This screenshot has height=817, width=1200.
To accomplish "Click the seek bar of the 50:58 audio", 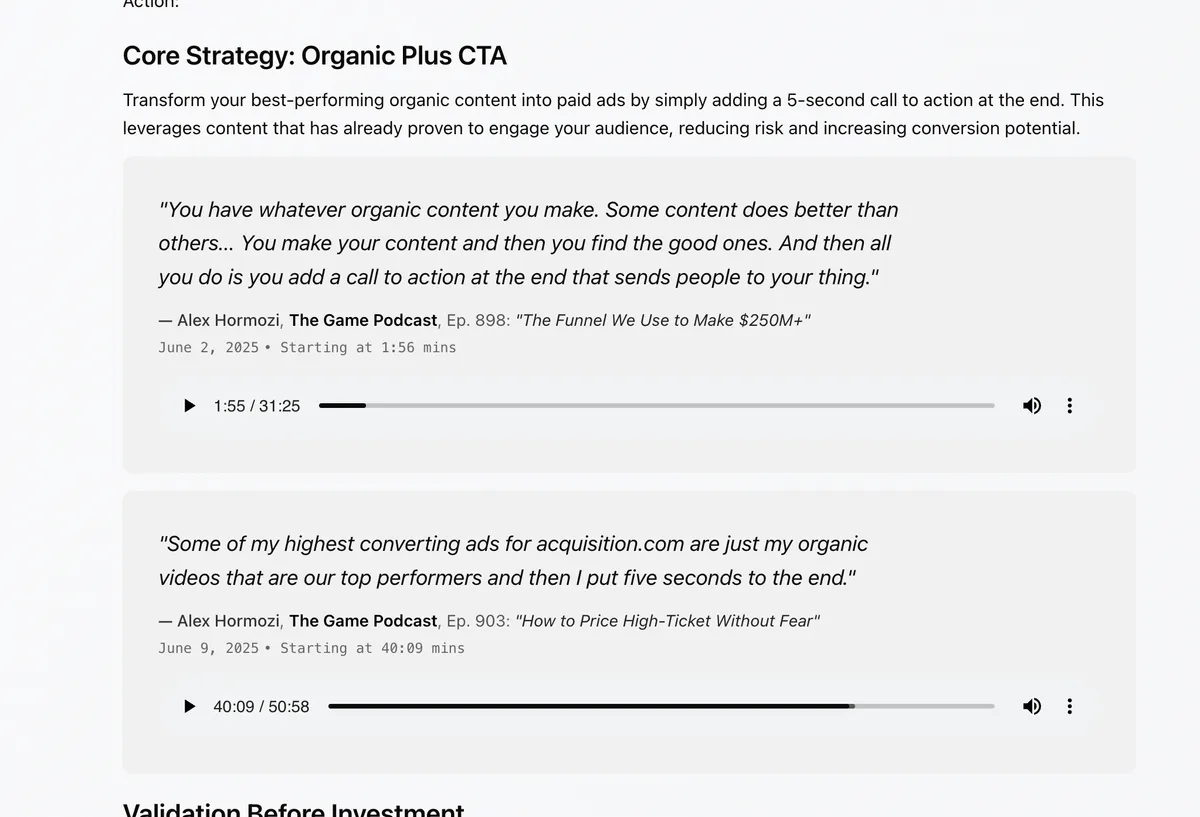I will point(660,707).
